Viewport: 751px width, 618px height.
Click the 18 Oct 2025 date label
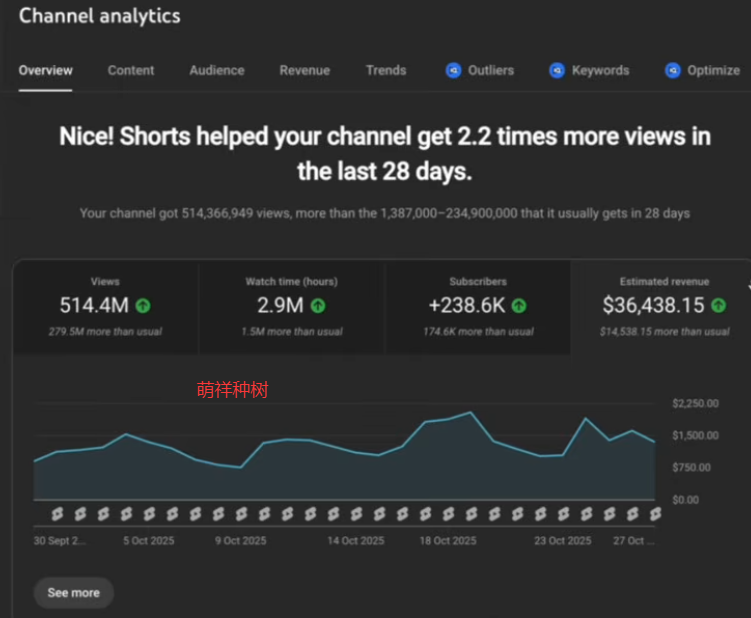448,541
